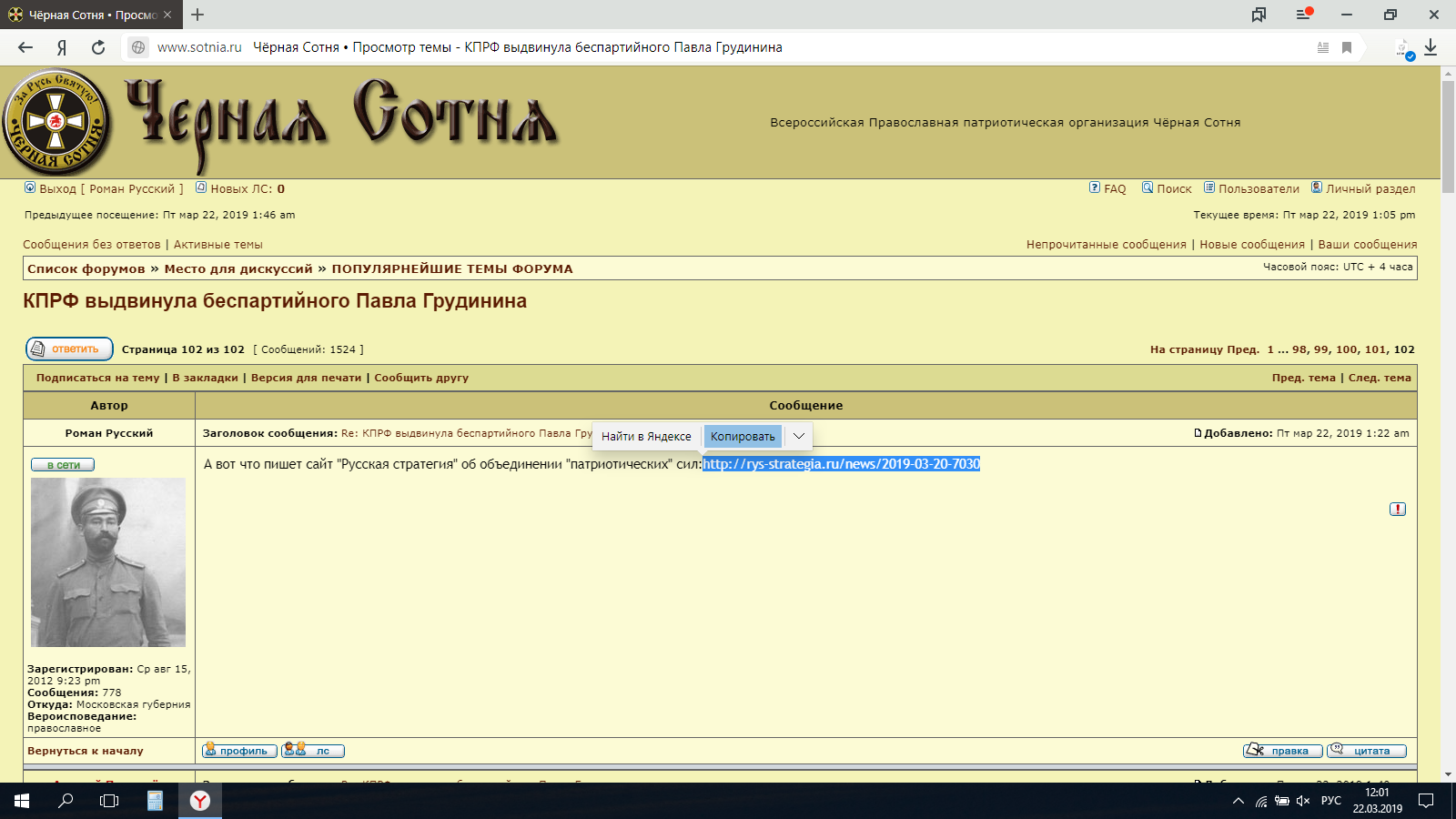The width and height of the screenshot is (1456, 819).
Task: Show hidden system tray icons chevron
Action: pyautogui.click(x=1238, y=801)
